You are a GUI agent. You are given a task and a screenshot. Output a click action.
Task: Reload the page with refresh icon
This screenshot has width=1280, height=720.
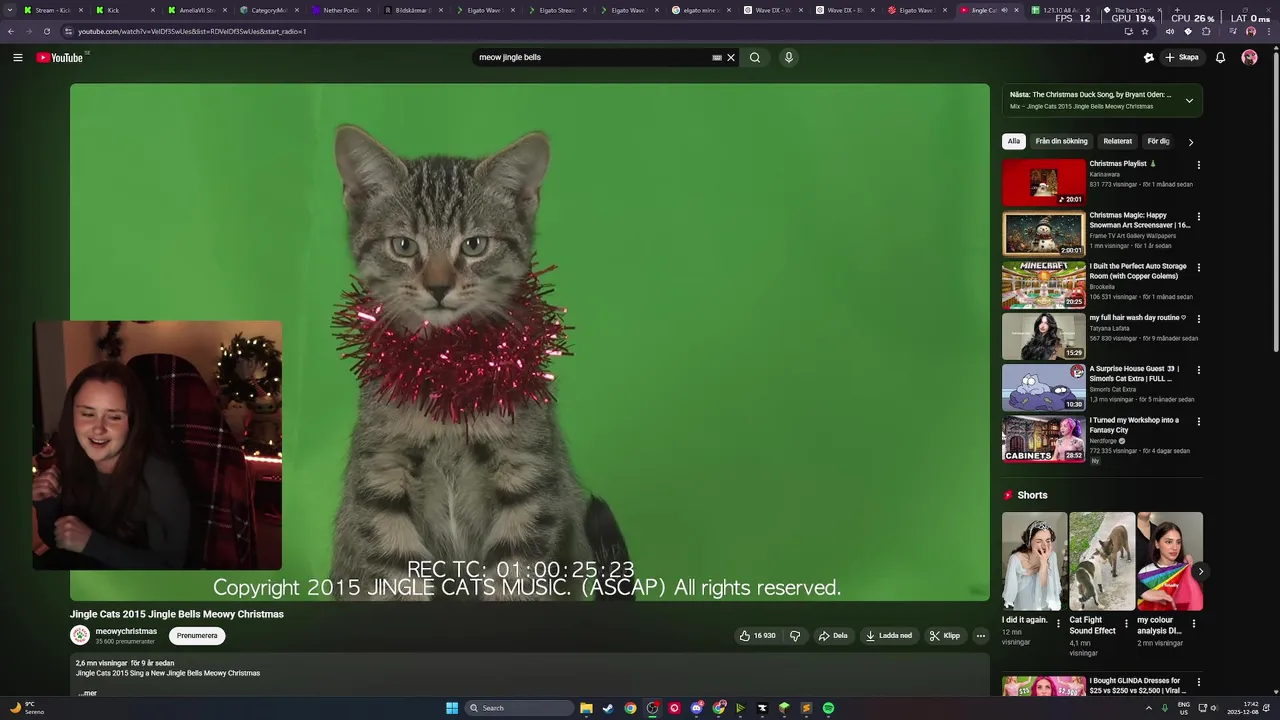point(47,31)
